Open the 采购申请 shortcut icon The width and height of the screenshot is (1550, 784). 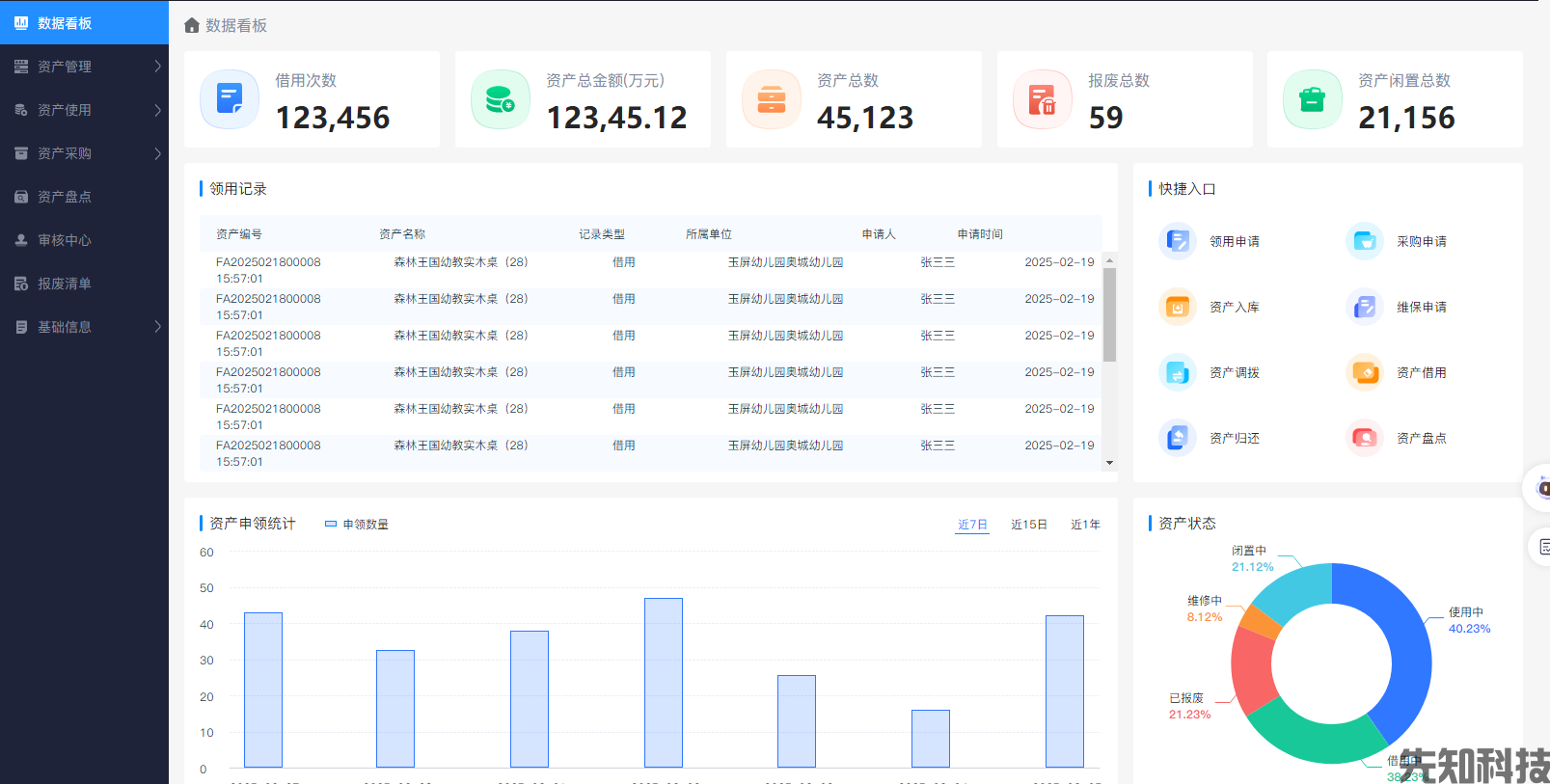click(x=1365, y=241)
